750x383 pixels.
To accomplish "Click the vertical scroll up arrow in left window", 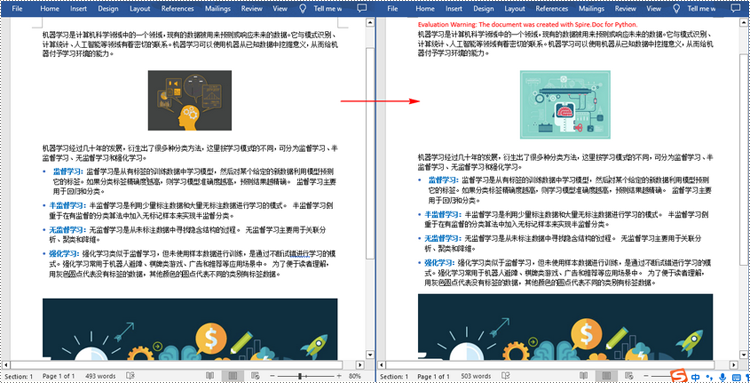I will tap(370, 22).
